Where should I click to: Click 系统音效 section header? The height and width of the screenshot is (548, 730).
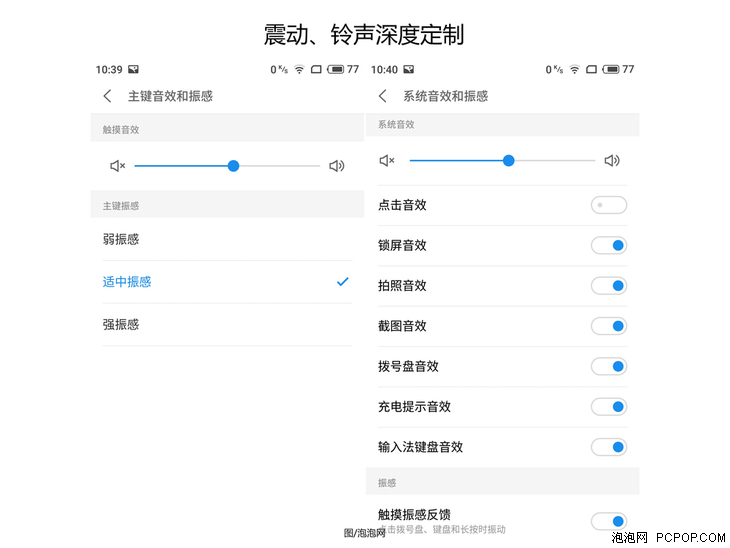click(396, 125)
